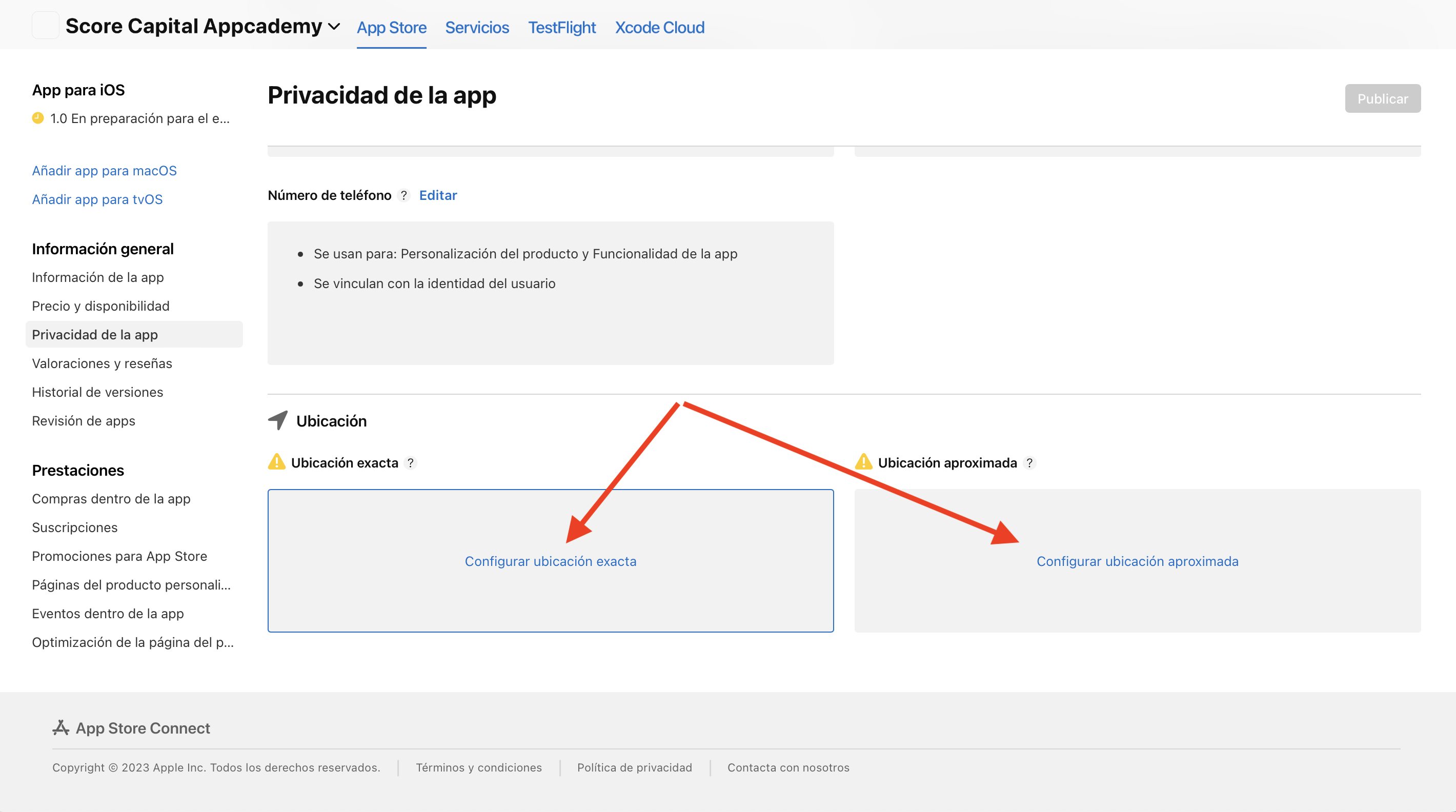1456x812 pixels.
Task: Click the App para iOS heading
Action: 78,90
